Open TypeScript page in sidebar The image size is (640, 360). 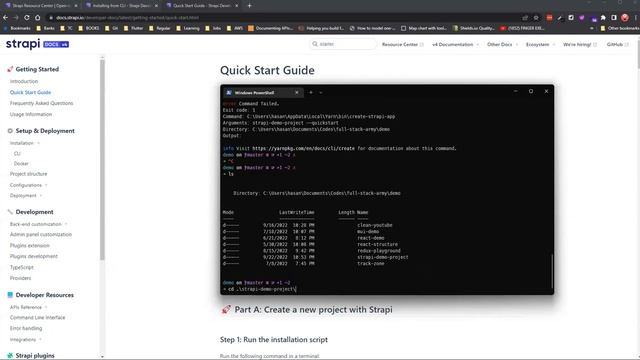click(22, 267)
